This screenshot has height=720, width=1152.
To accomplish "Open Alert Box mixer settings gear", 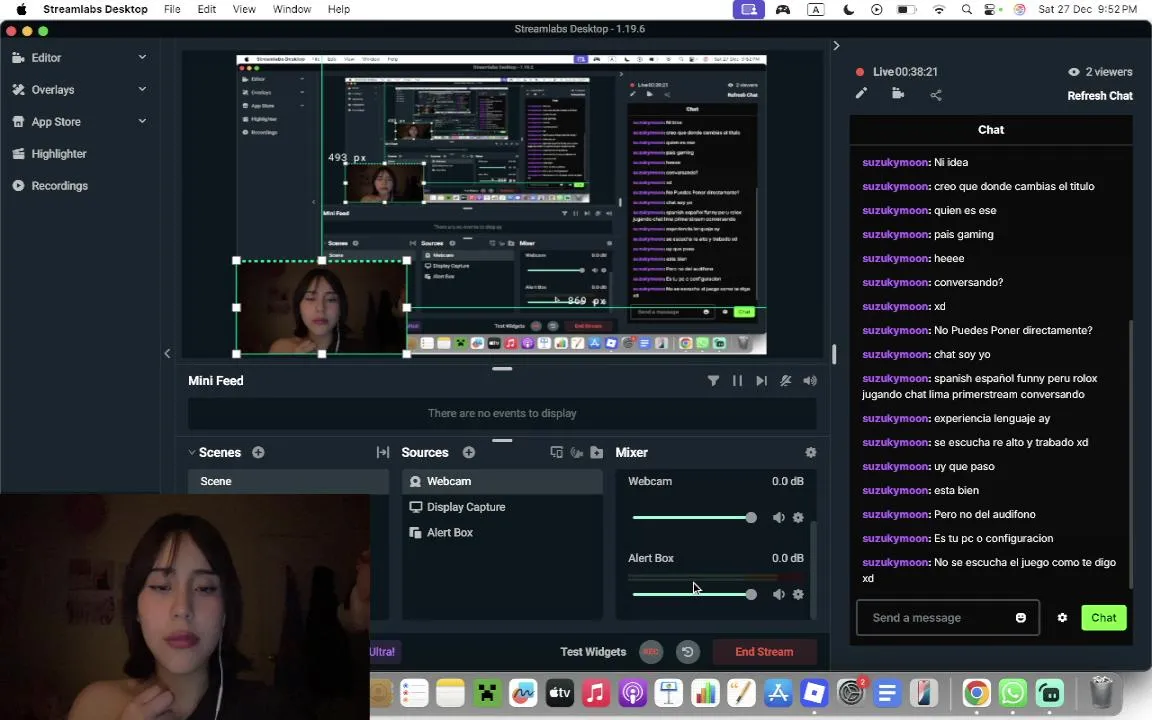I will [798, 594].
